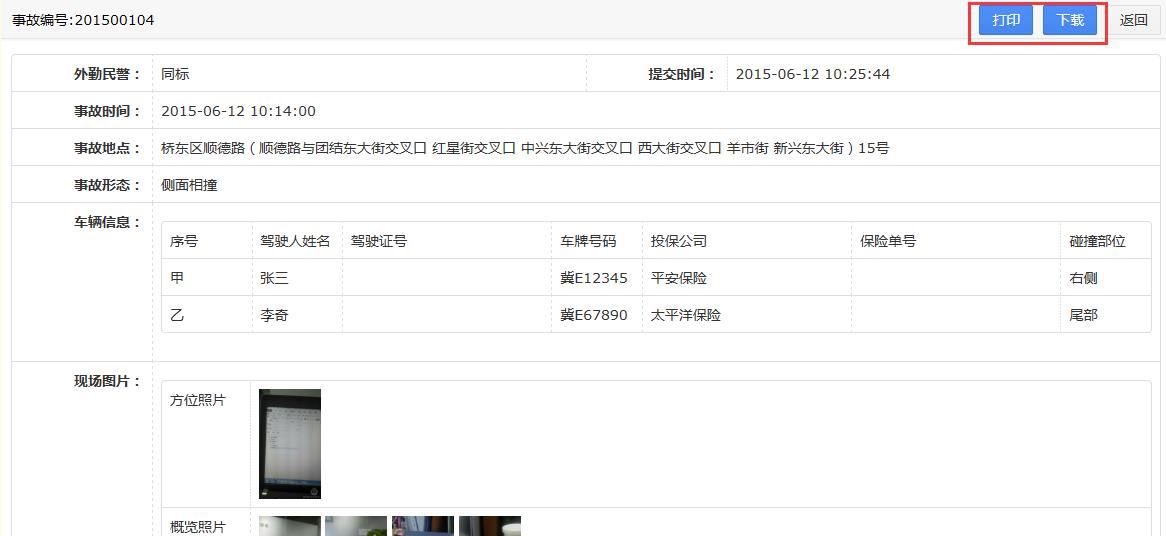Click the 提交时间 field label
Image resolution: width=1166 pixels, height=536 pixels.
(x=682, y=74)
